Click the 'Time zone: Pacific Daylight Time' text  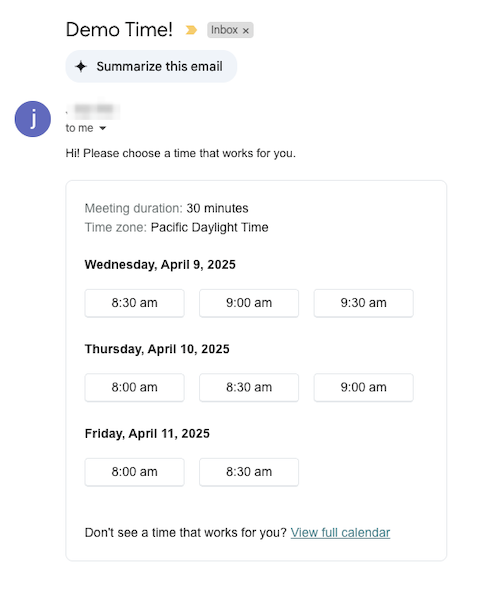(x=176, y=227)
